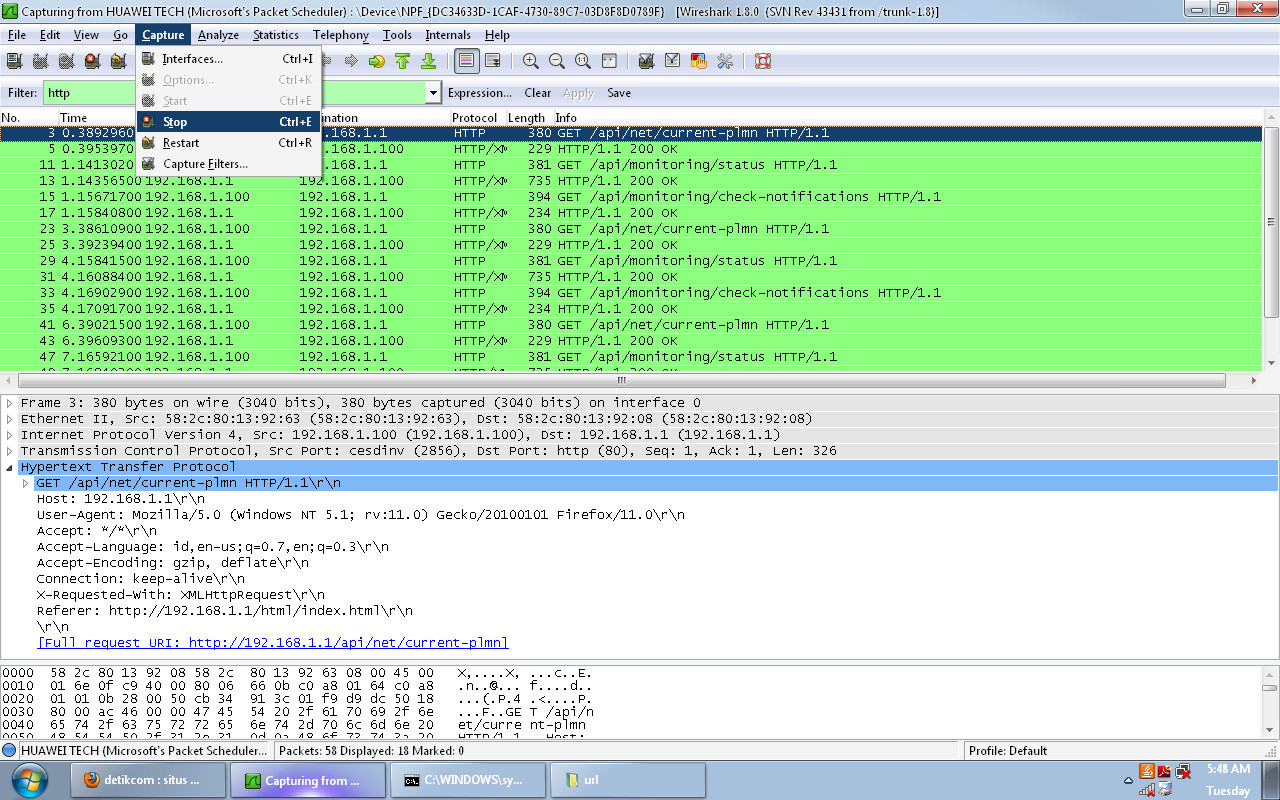Click the lifebuoy help toolbar icon
The width and height of the screenshot is (1280, 800).
pos(763,61)
